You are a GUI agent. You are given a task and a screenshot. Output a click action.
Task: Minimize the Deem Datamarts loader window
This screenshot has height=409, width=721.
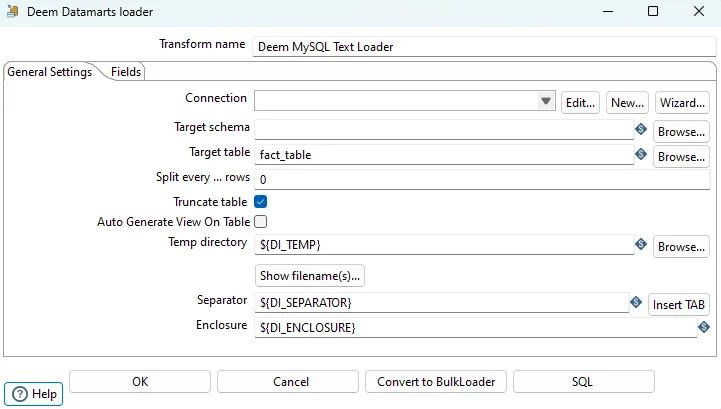[608, 11]
